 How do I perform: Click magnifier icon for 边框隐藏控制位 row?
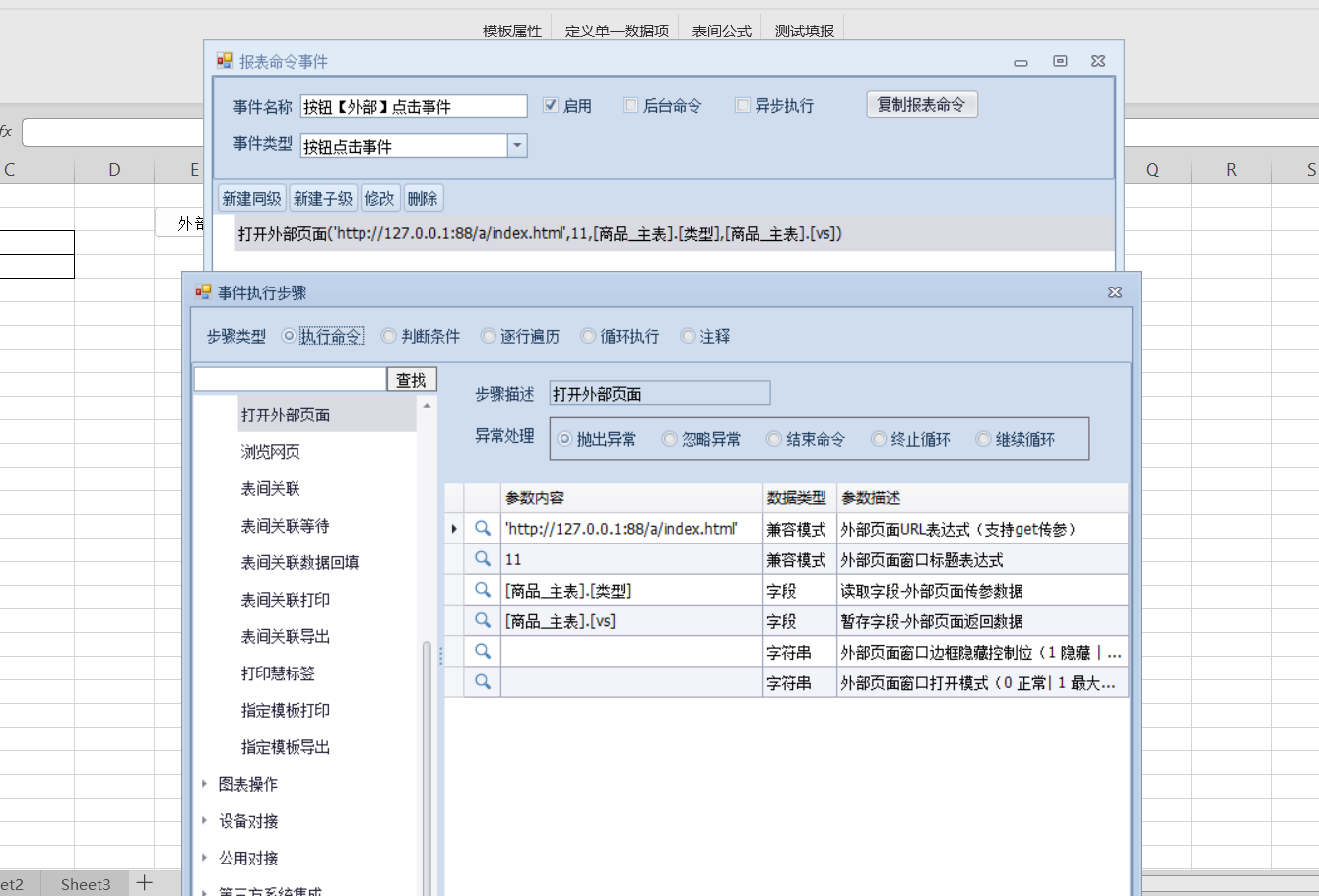[483, 651]
